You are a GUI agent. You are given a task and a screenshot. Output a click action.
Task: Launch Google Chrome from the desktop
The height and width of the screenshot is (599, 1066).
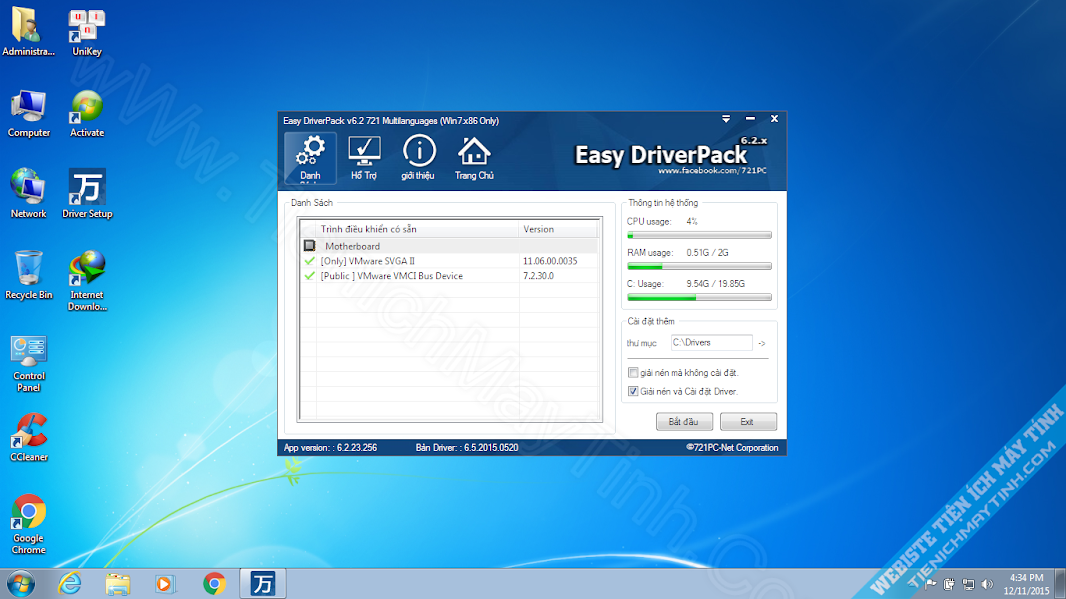[x=29, y=524]
